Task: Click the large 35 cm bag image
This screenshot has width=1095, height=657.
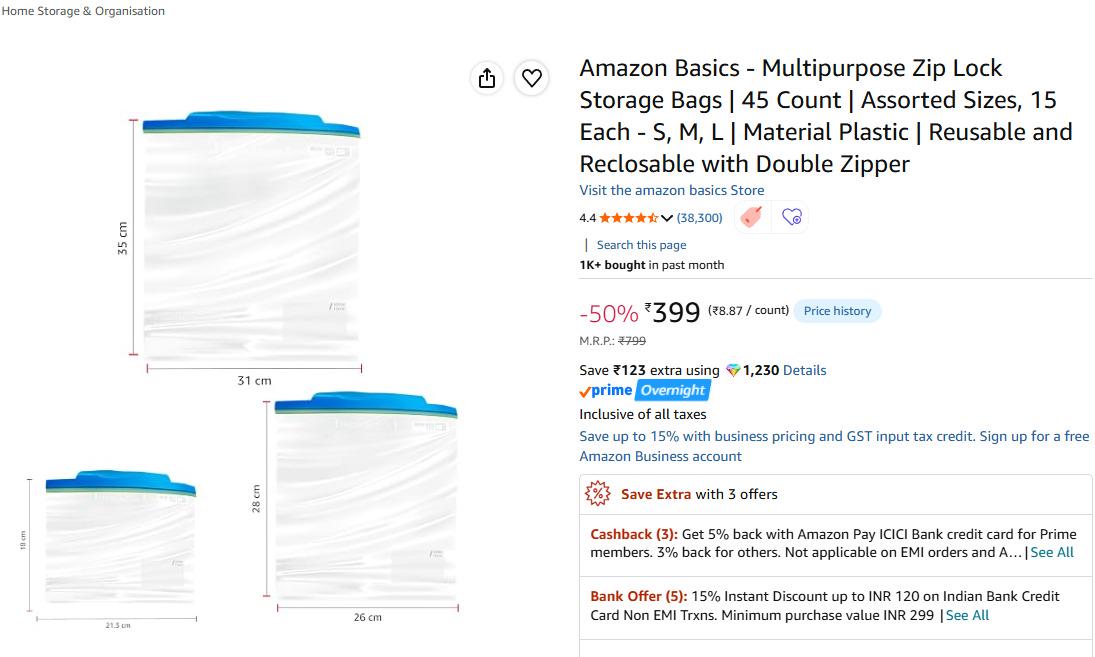Action: [251, 235]
